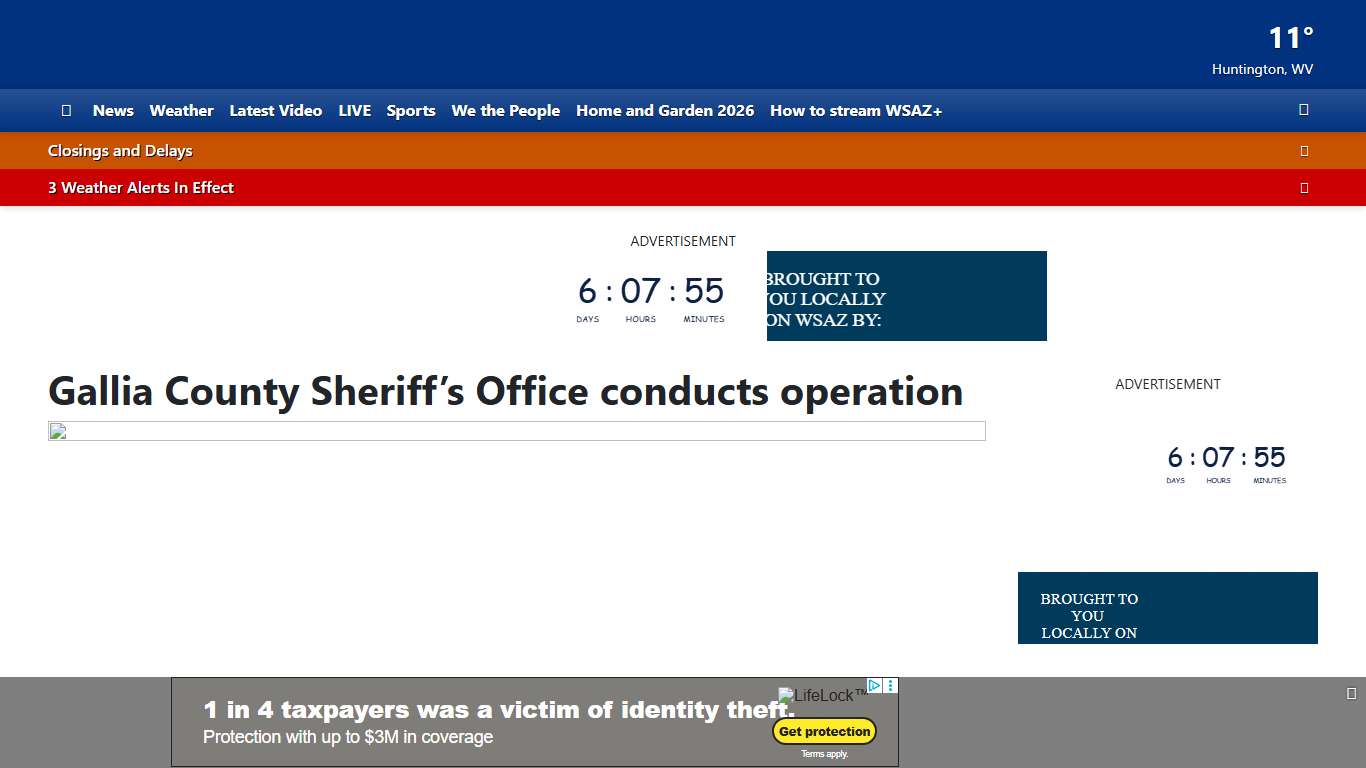
Task: Open the How to stream WSAZ+ link
Action: pos(855,110)
